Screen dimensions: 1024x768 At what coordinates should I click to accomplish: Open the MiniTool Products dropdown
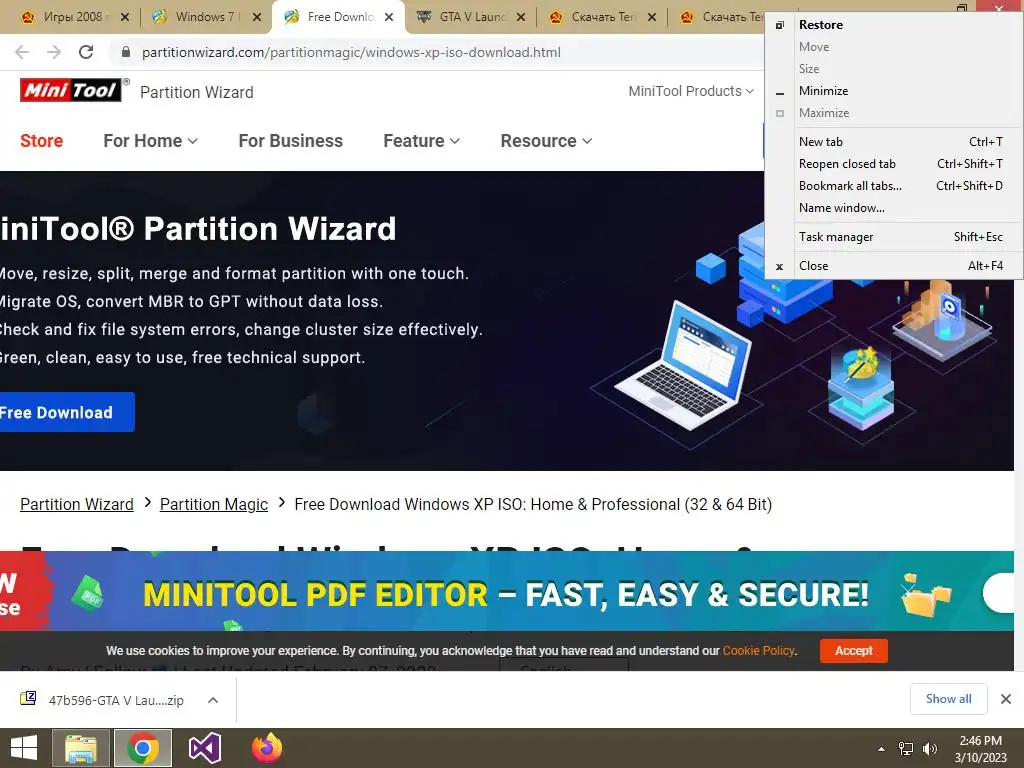tap(691, 91)
